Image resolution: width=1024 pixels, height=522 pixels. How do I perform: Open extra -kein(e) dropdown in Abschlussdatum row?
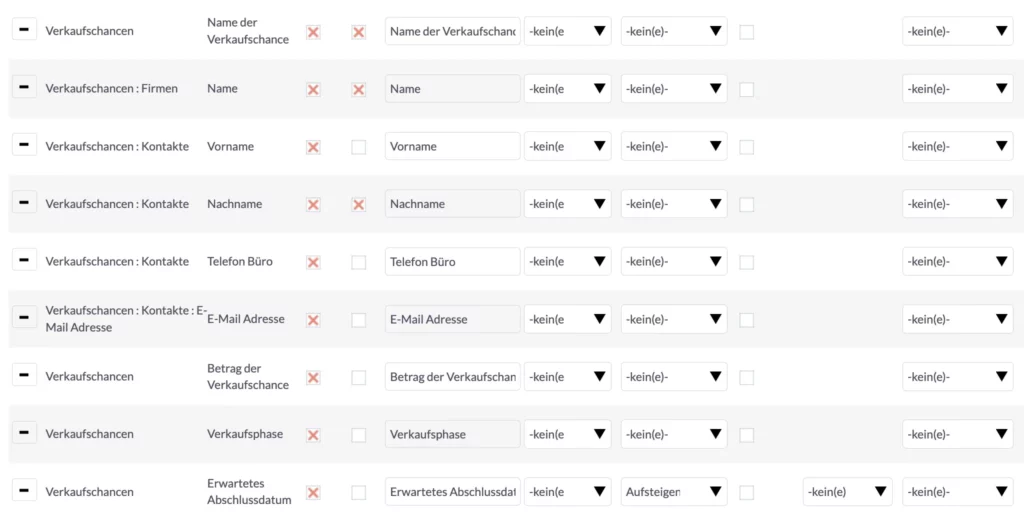(847, 491)
